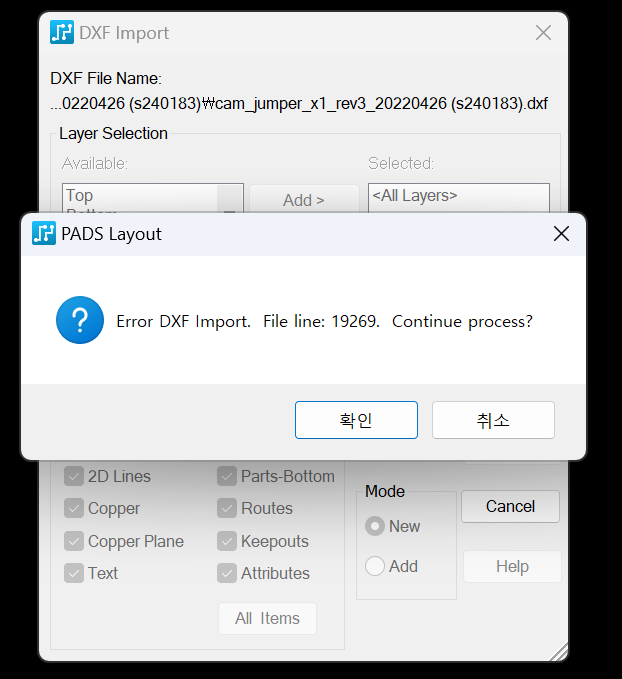Close the PADS Layout error dialog

561,234
